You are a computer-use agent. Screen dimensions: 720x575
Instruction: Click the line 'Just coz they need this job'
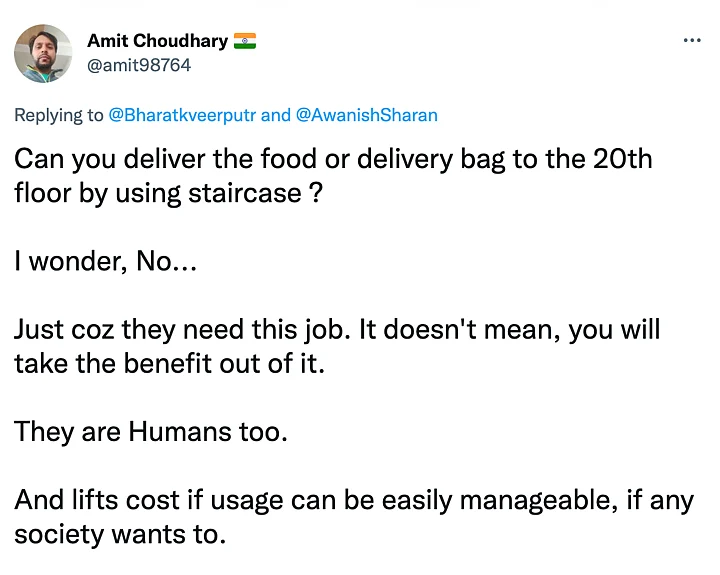337,330
